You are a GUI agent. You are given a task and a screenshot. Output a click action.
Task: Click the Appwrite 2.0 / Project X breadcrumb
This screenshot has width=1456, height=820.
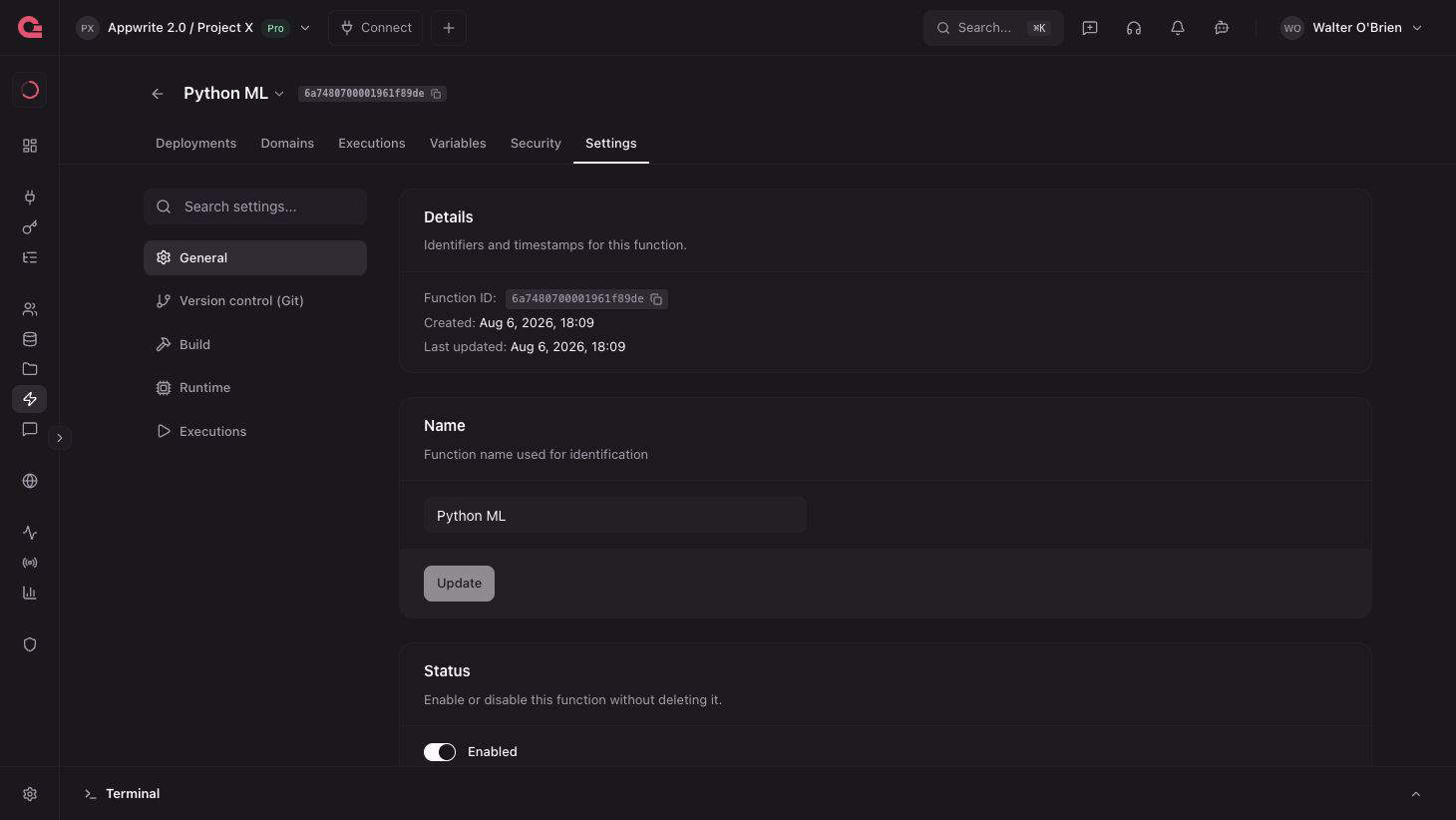[x=181, y=28]
